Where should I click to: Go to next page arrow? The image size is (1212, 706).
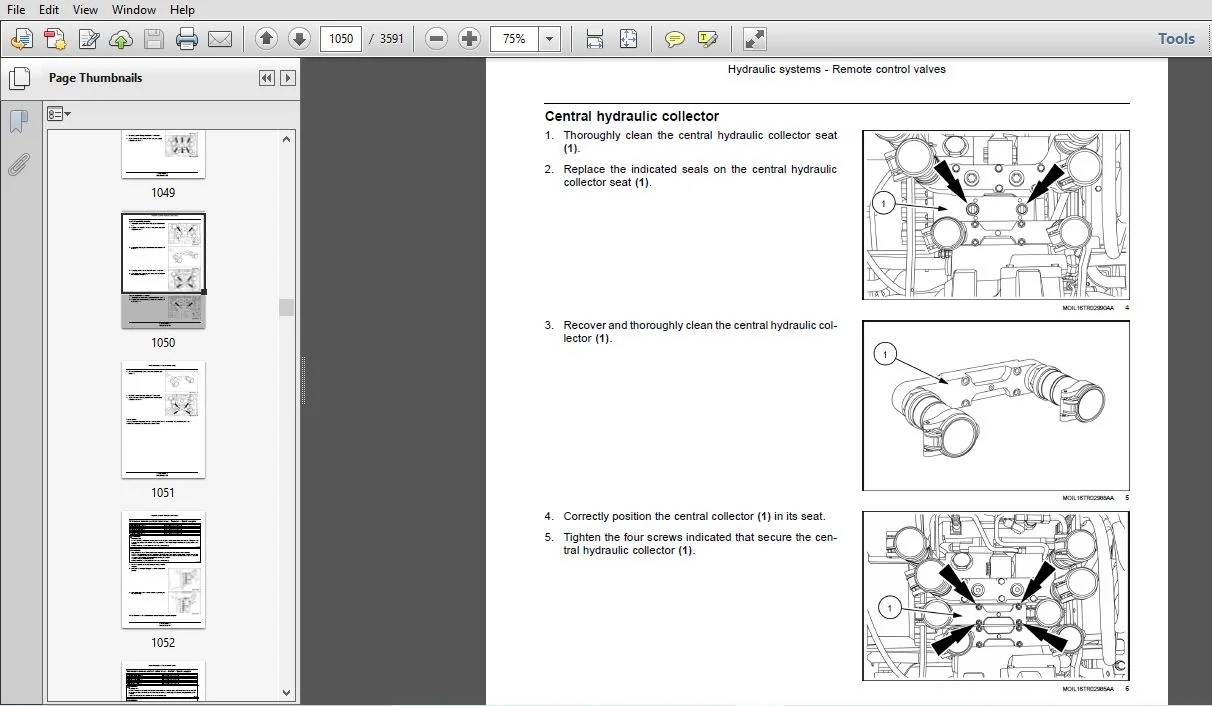(299, 39)
